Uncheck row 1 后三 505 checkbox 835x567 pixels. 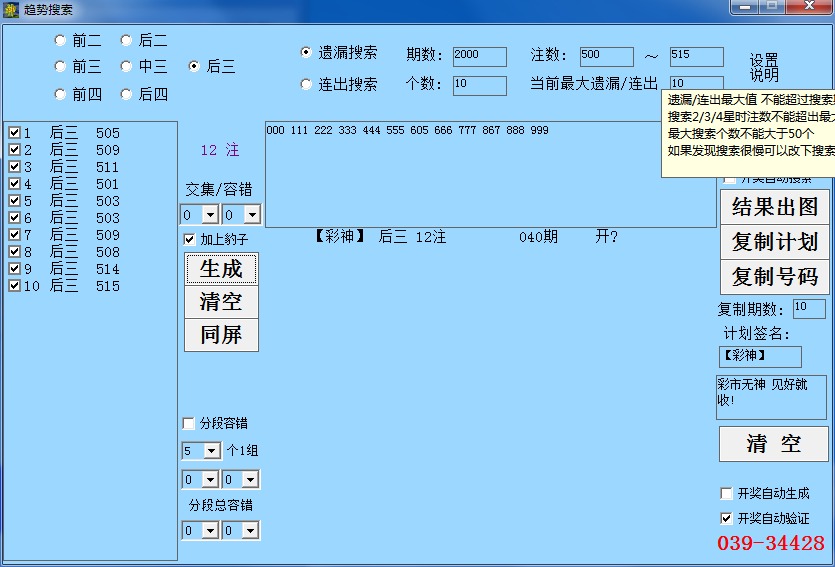pyautogui.click(x=14, y=133)
